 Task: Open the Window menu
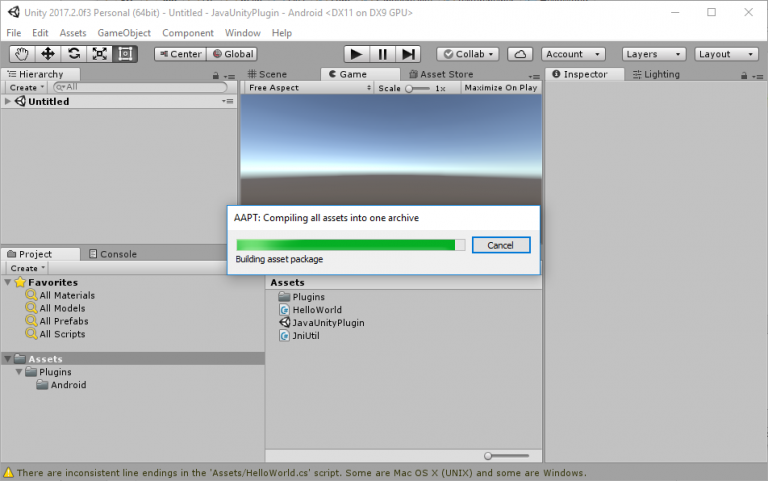click(x=242, y=33)
